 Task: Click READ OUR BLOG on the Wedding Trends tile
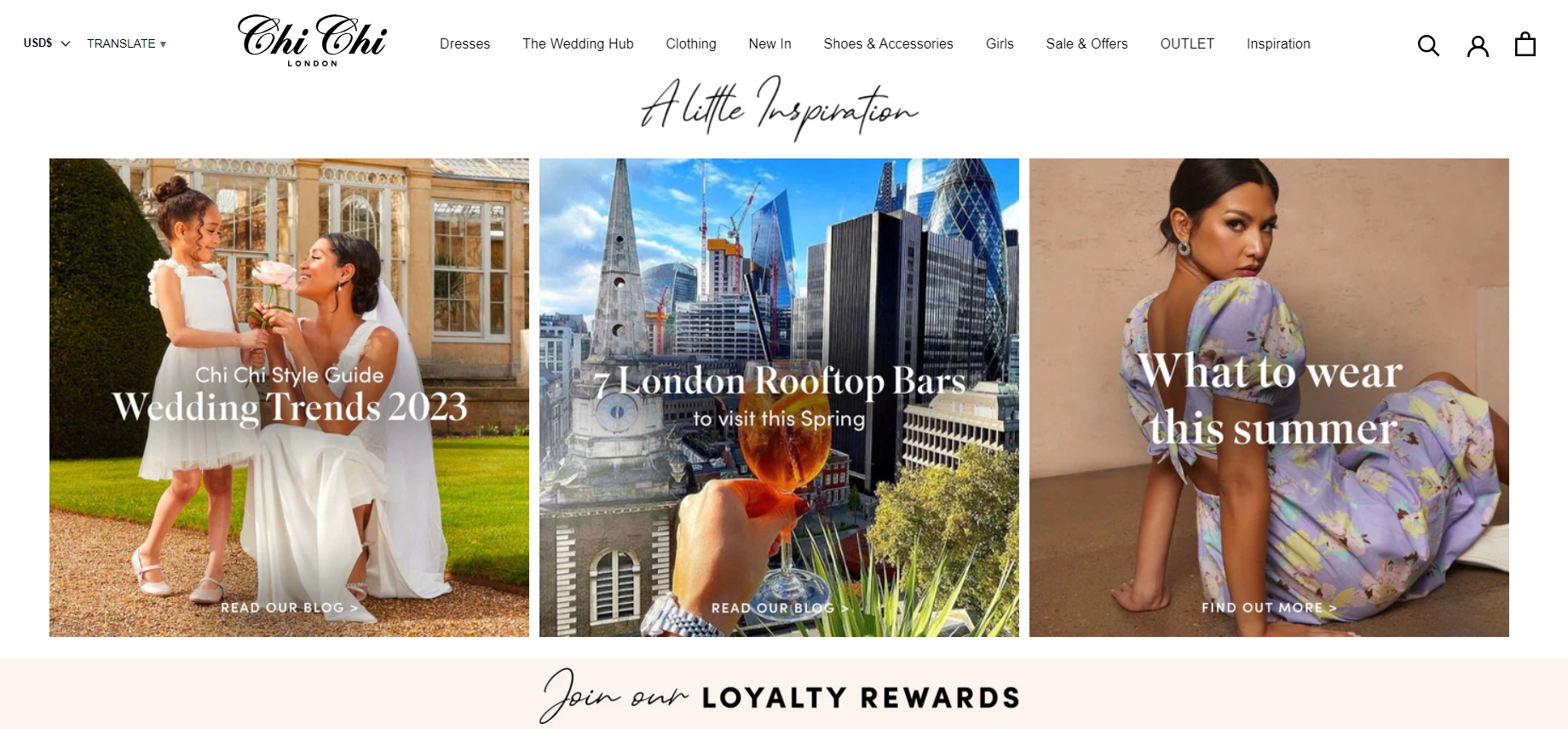click(x=289, y=607)
